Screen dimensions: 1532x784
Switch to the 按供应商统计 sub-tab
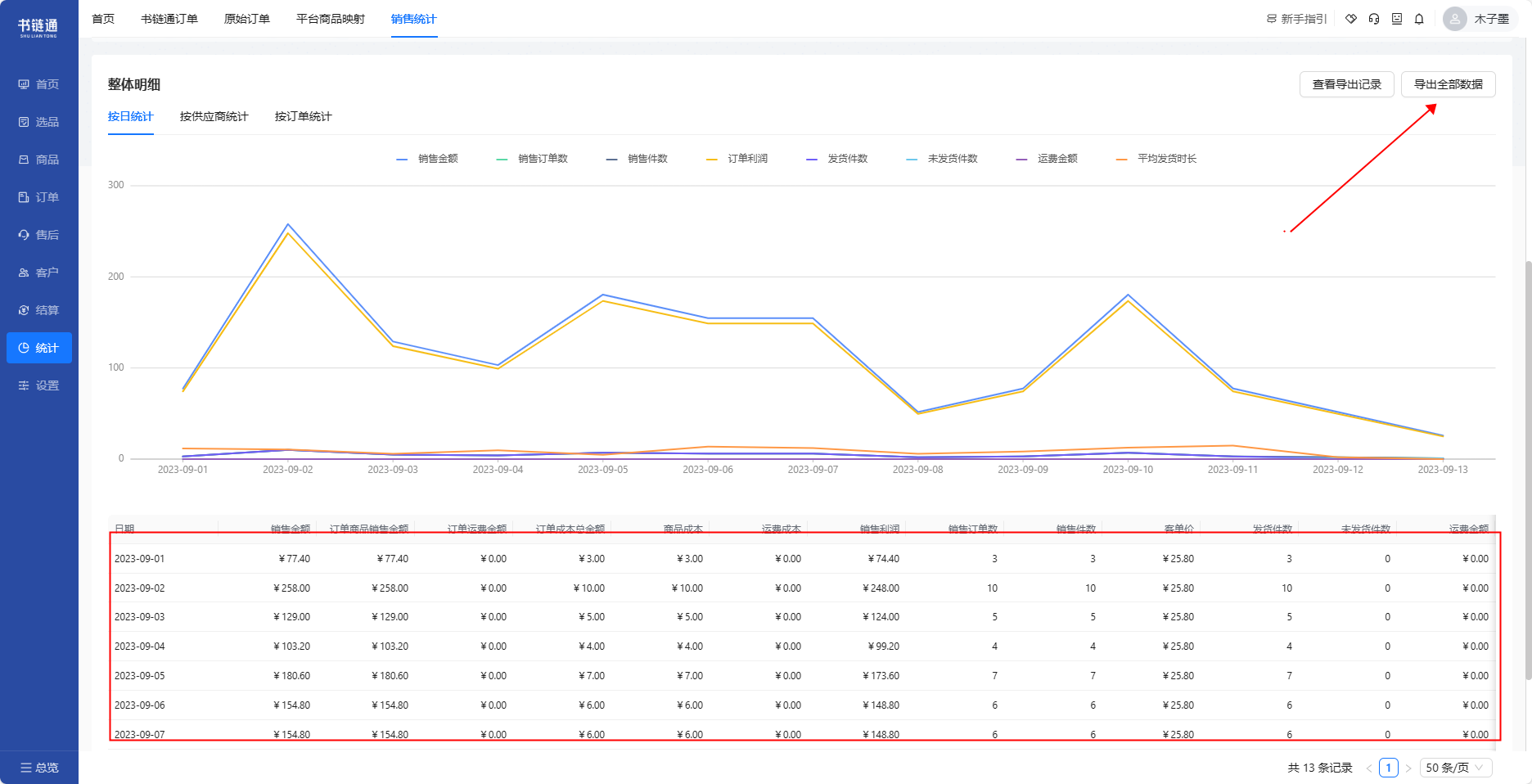[214, 116]
